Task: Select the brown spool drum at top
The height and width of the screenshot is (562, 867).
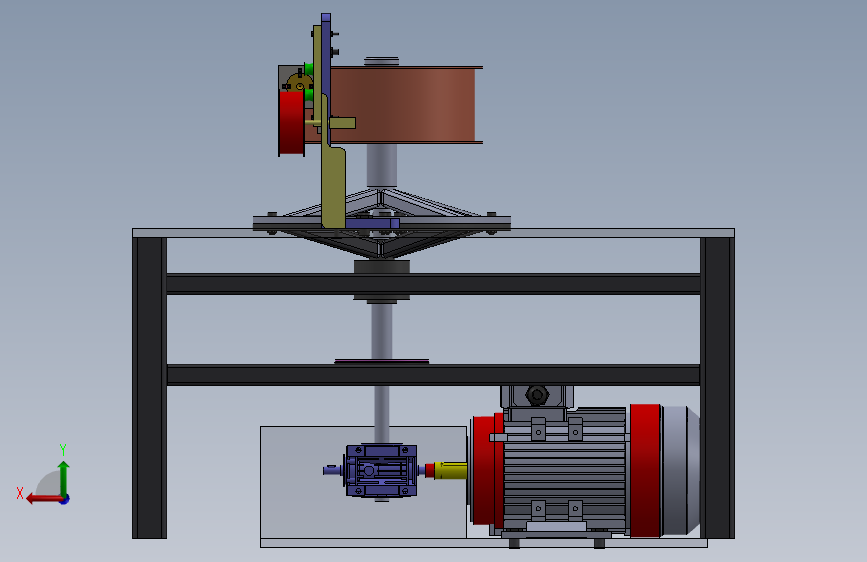Action: point(406,105)
